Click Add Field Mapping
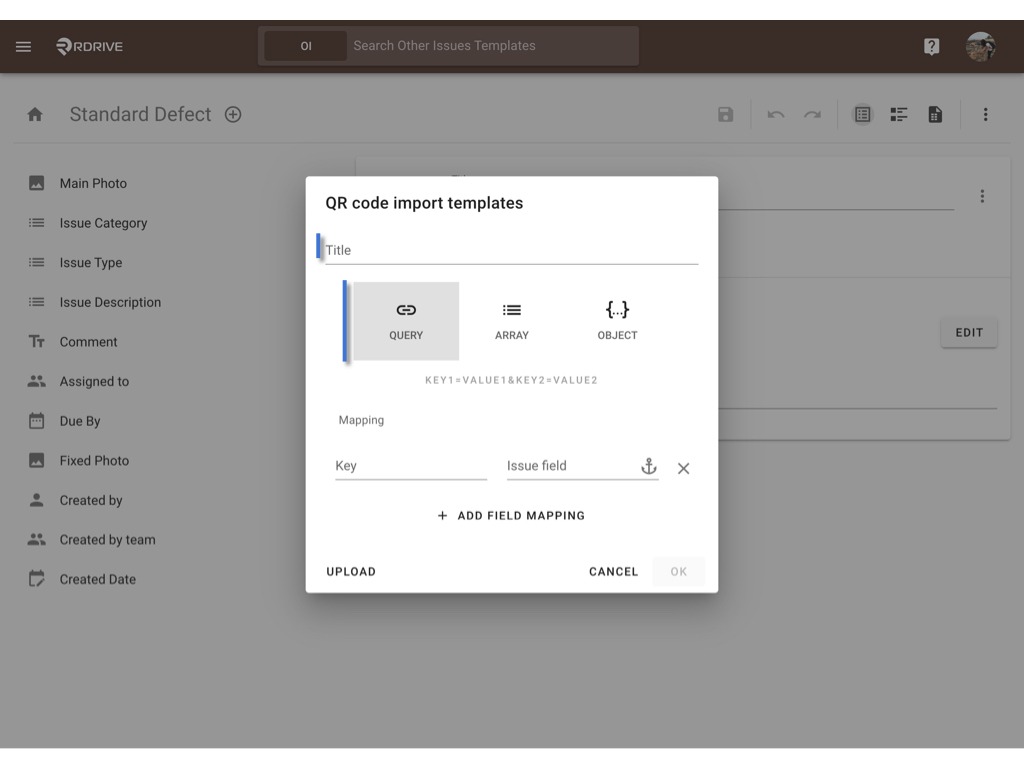 tap(511, 516)
